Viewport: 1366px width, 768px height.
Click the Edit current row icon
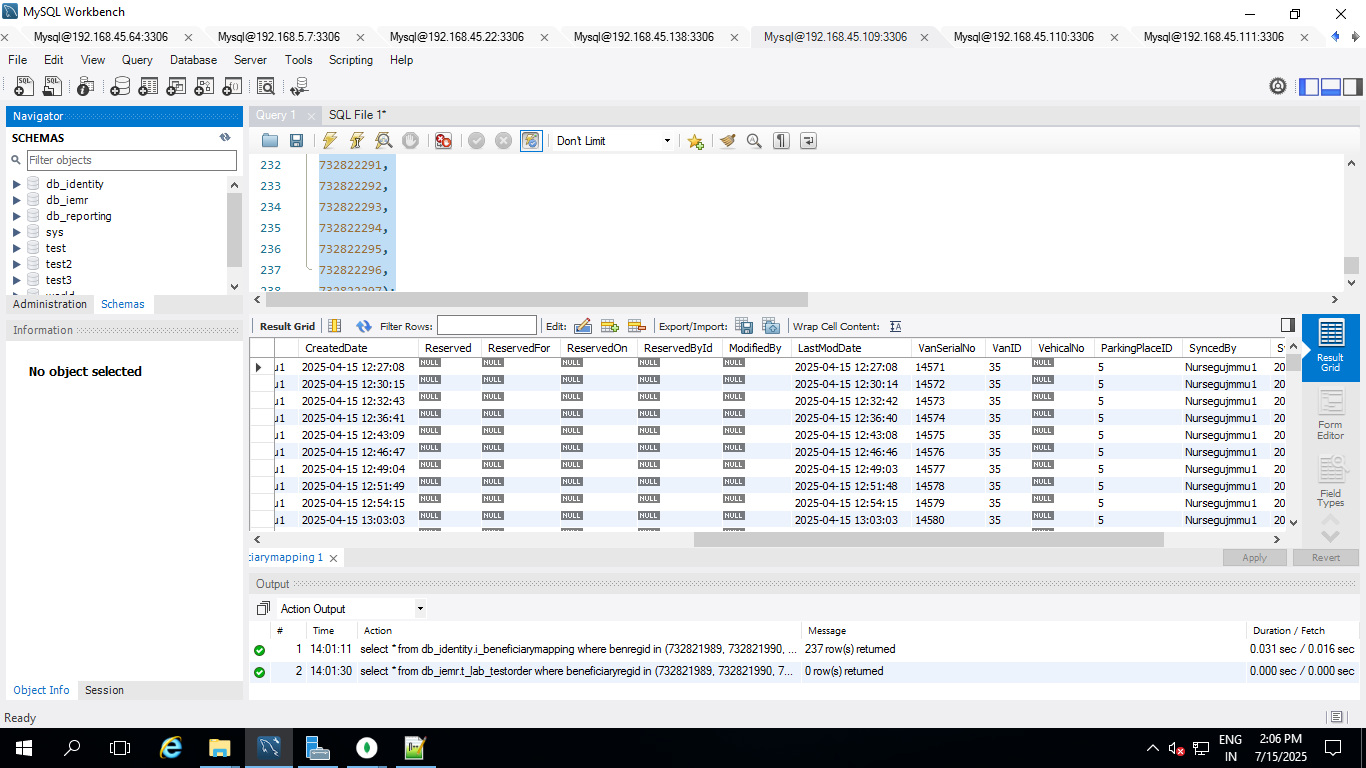(x=583, y=326)
